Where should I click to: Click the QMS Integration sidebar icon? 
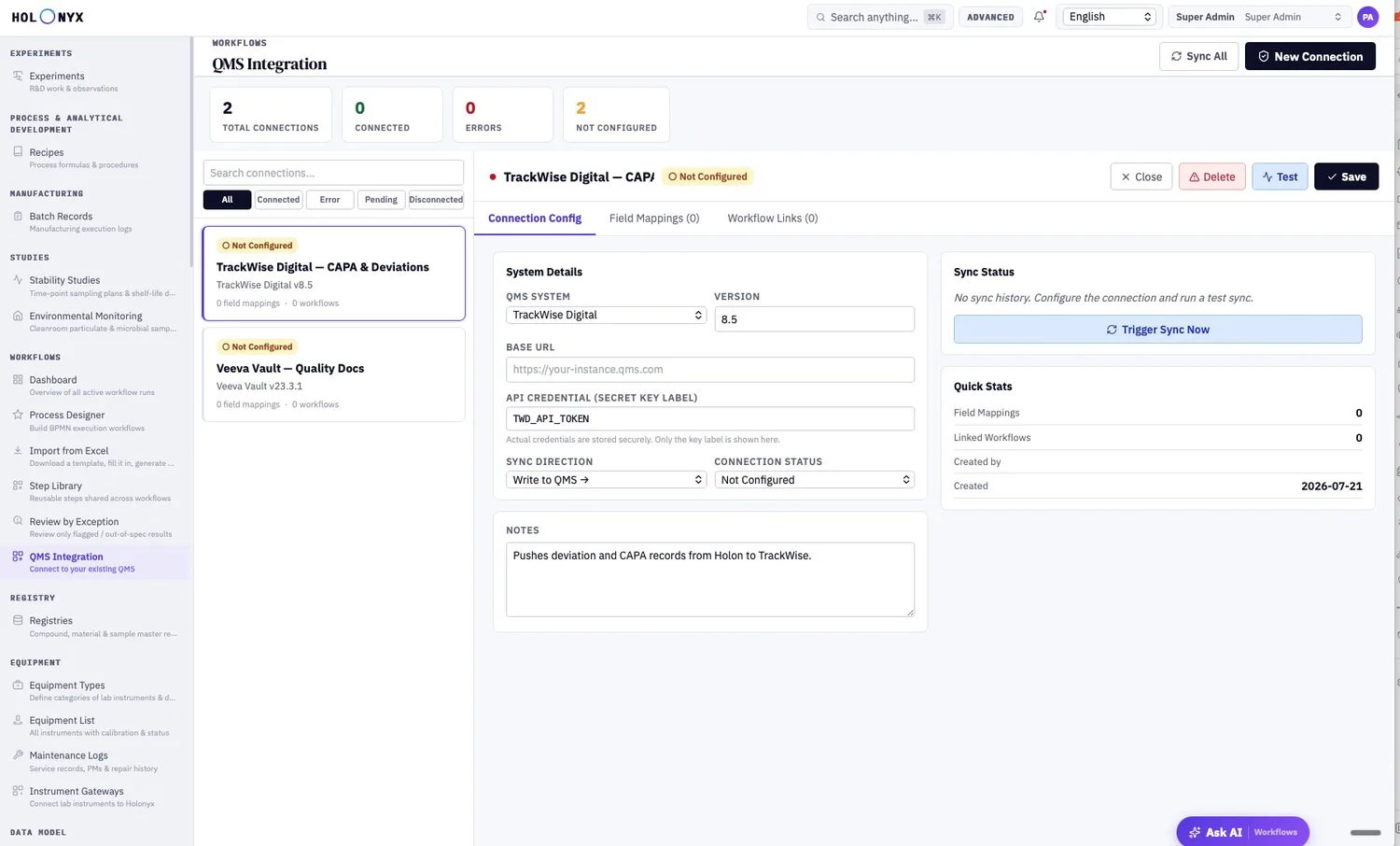coord(18,557)
